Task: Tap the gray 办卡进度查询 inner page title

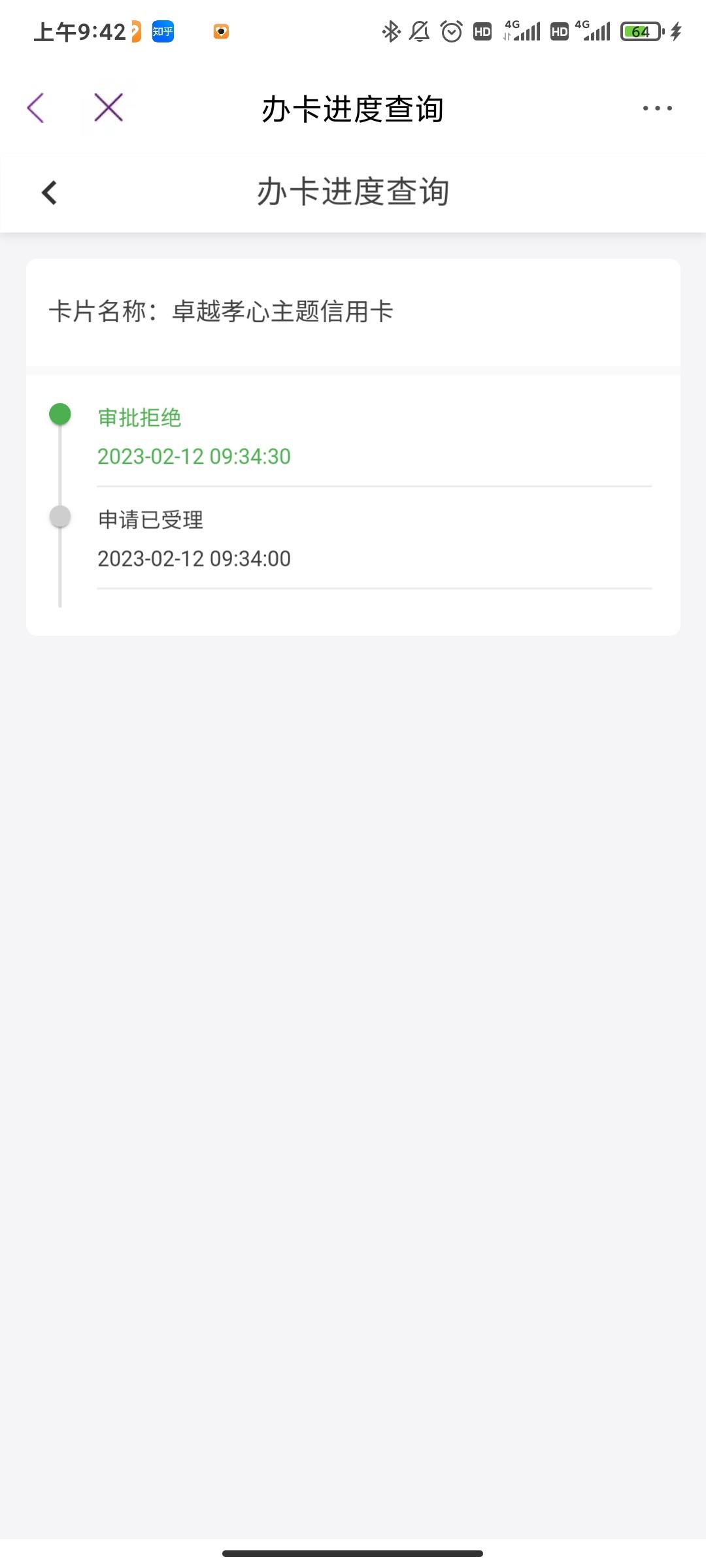Action: pos(353,191)
